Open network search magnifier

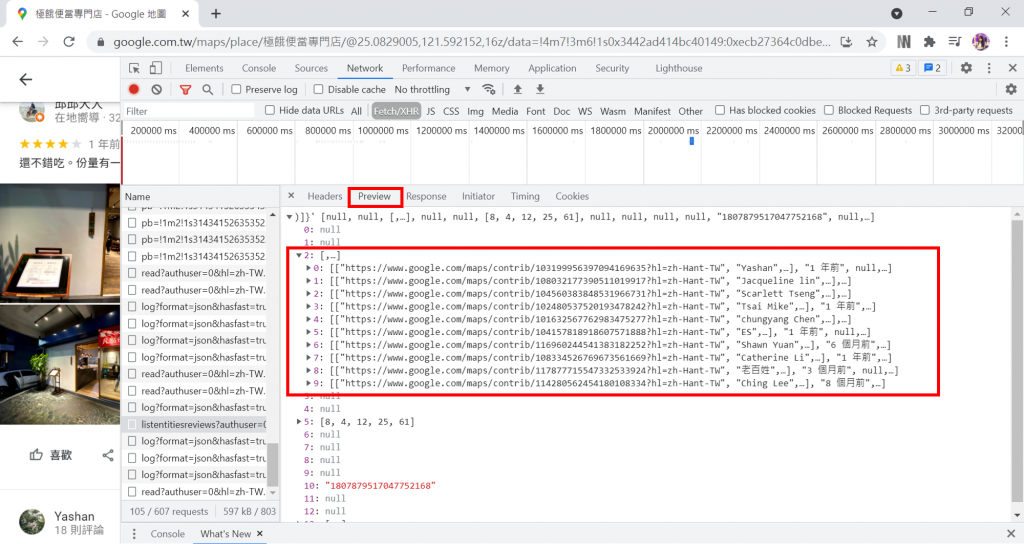tap(208, 89)
